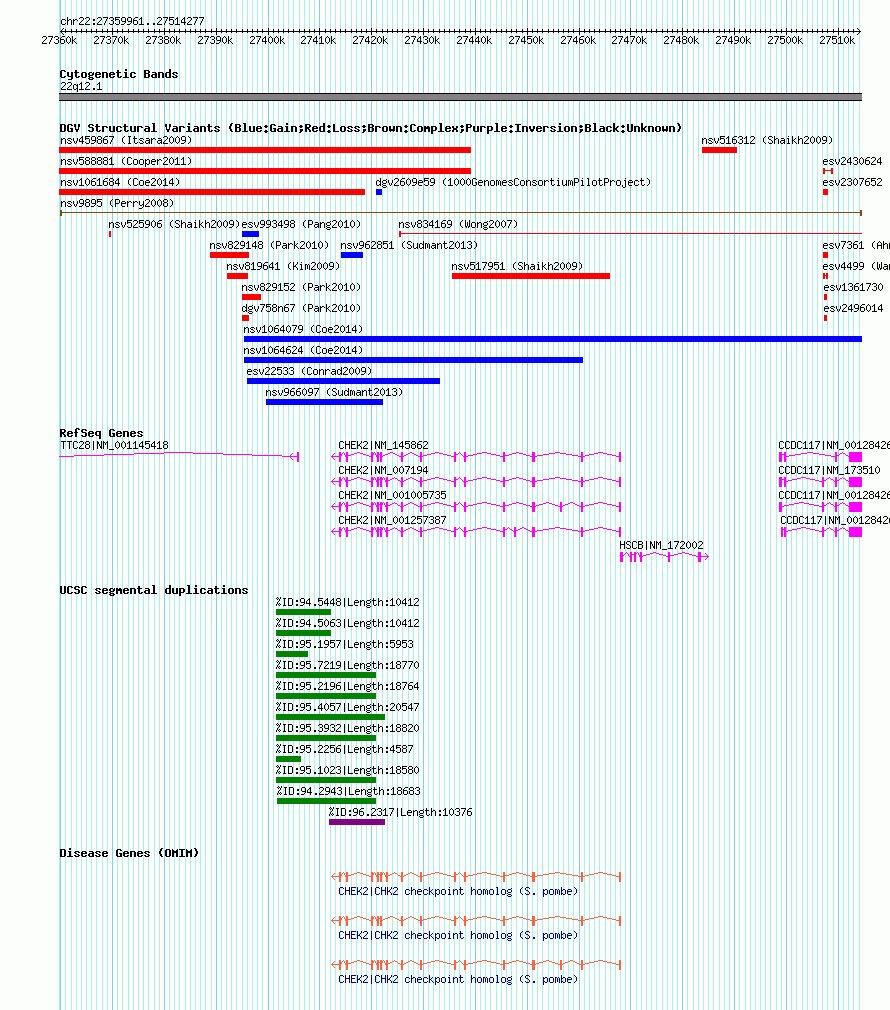Select esv2307652 variant label
The width and height of the screenshot is (890, 1010).
pos(852,182)
